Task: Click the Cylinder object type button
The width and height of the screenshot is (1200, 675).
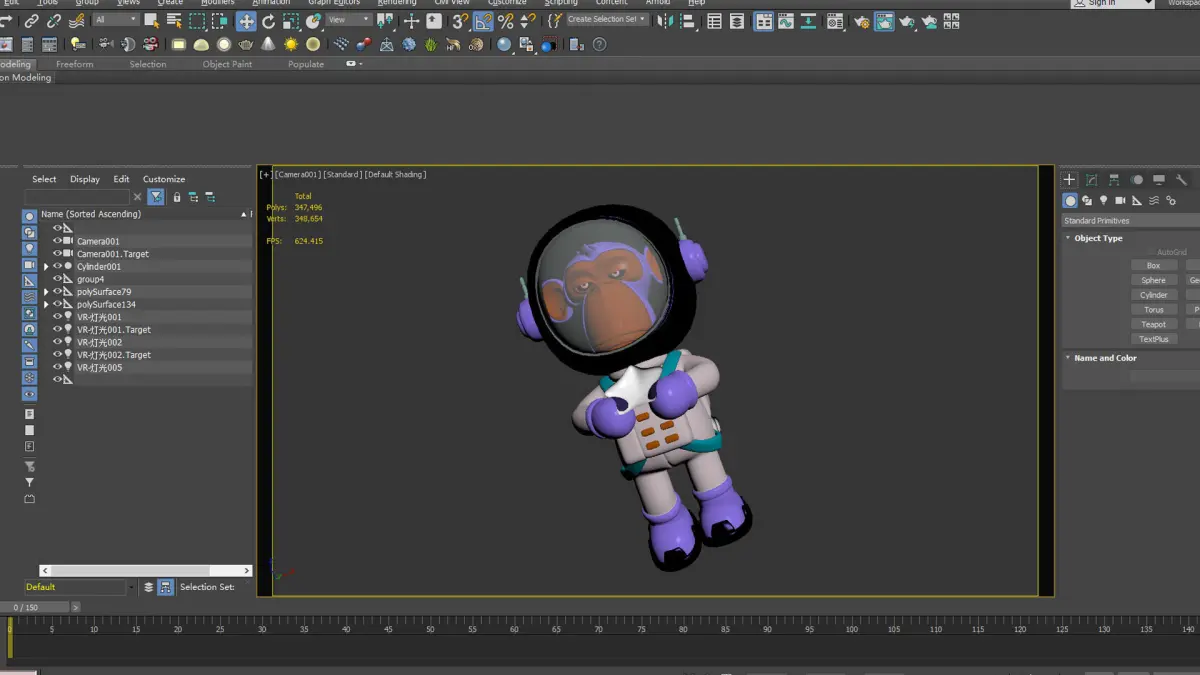Action: point(1153,295)
